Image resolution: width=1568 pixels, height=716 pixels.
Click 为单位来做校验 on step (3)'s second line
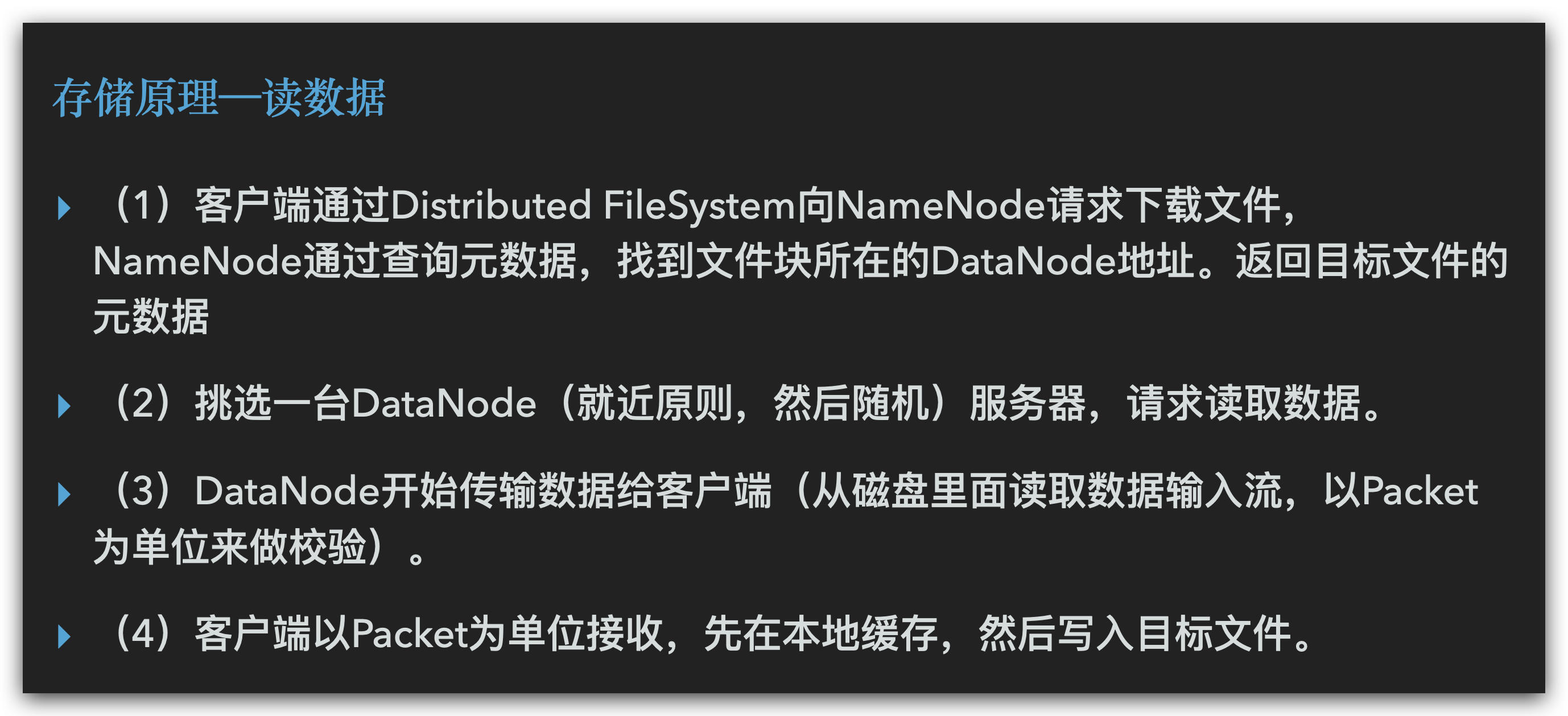(229, 547)
